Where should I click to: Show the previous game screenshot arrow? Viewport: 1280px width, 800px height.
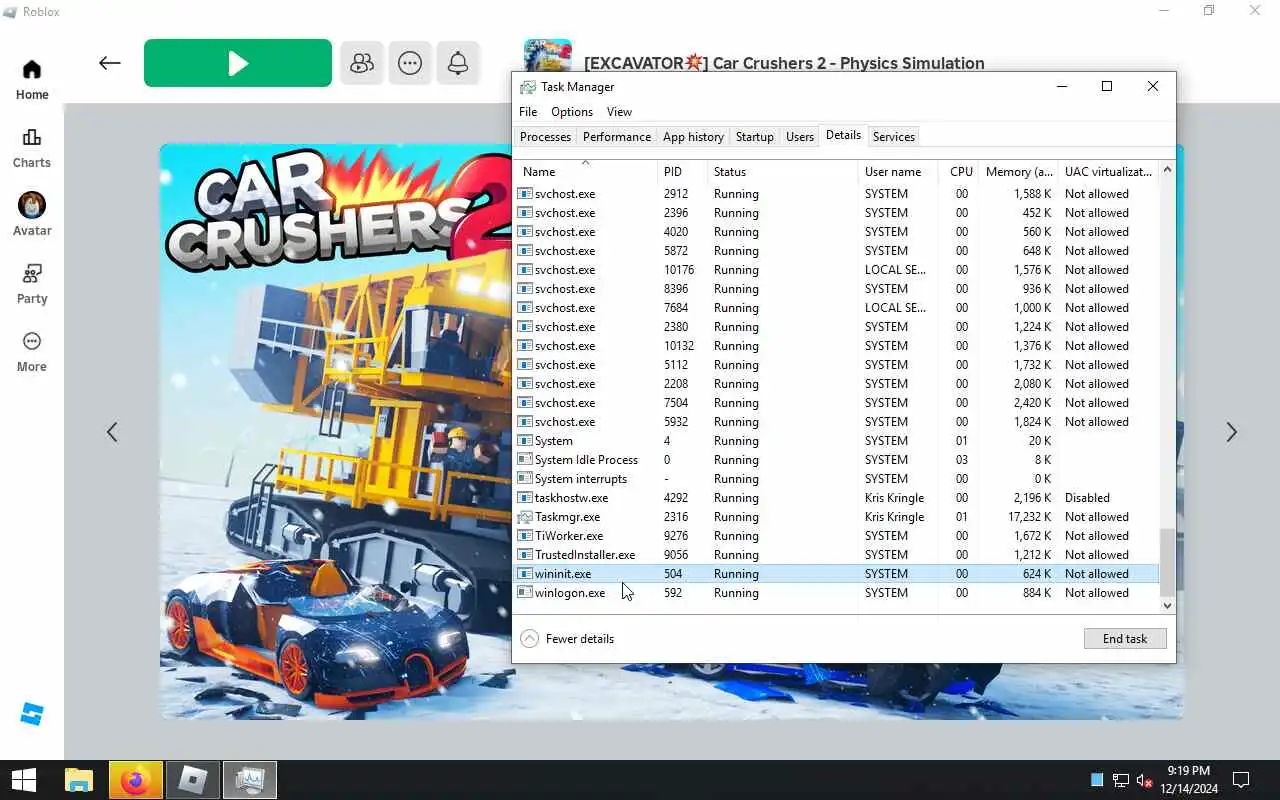pyautogui.click(x=112, y=432)
